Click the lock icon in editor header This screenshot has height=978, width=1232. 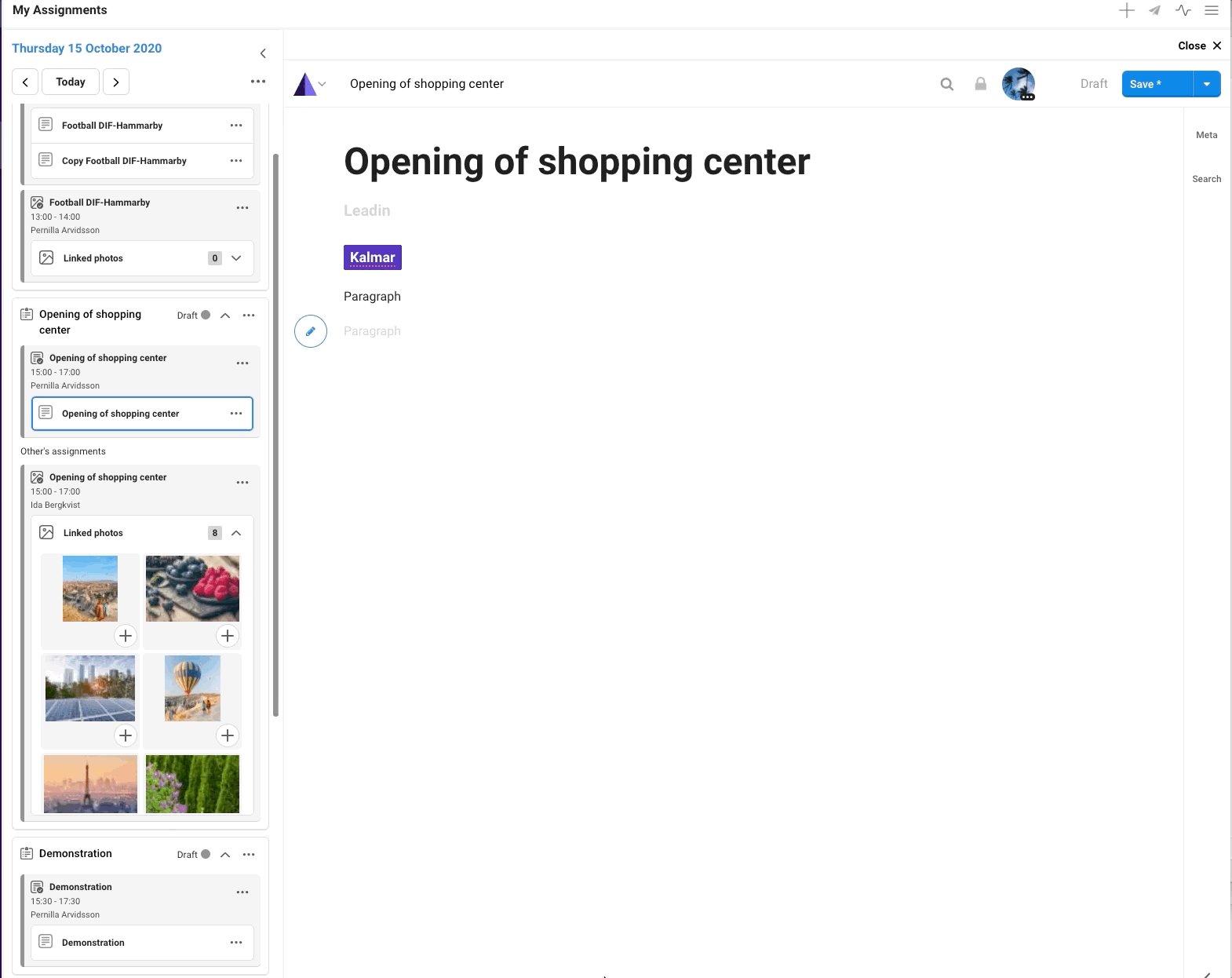click(980, 84)
